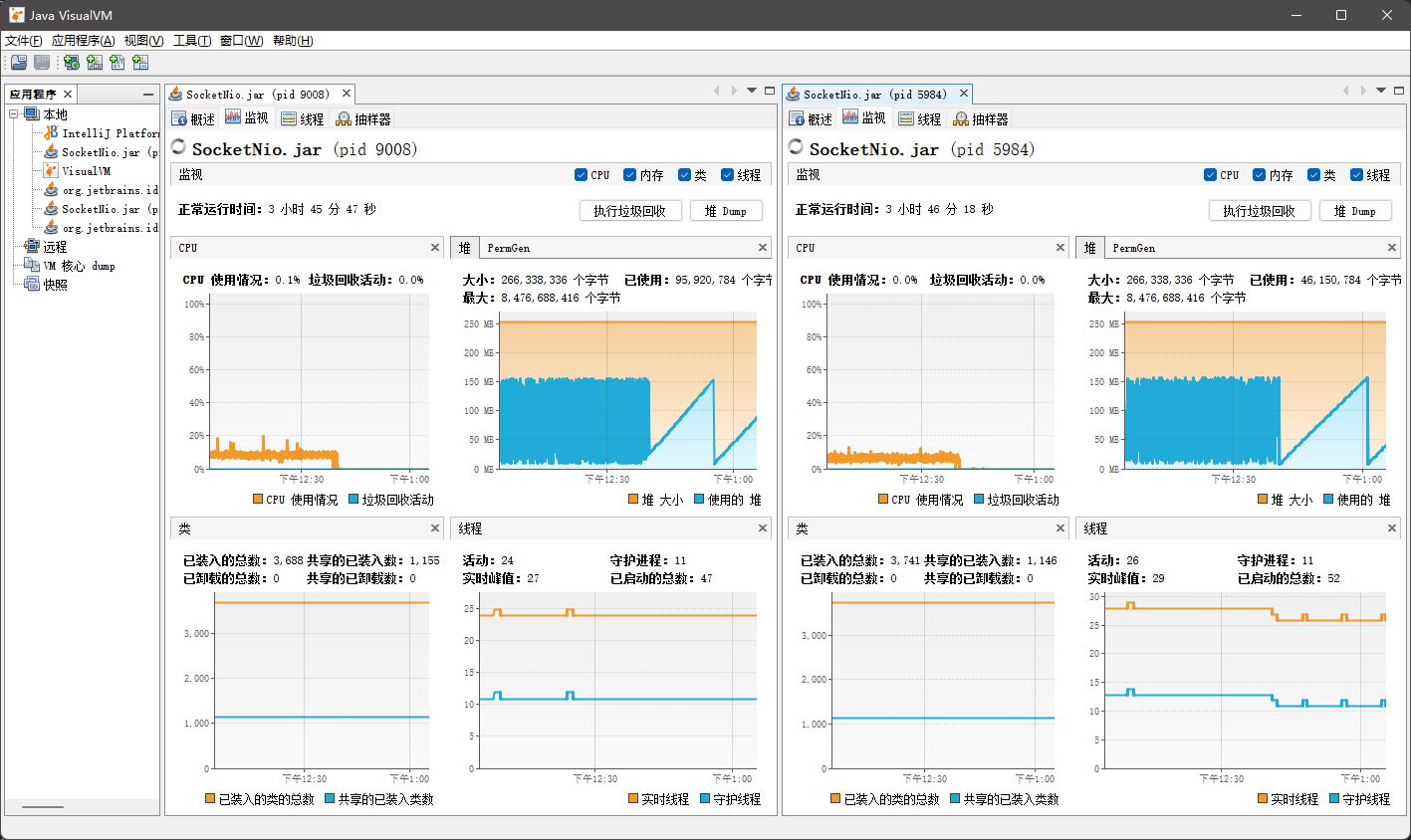
Task: Collapse the 本地 tree node
Action: click(x=14, y=114)
